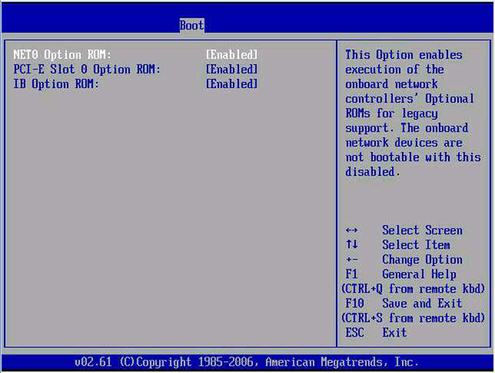The image size is (495, 373).
Task: Select PCI-E Slot 0 Option ROM label
Action: click(87, 69)
